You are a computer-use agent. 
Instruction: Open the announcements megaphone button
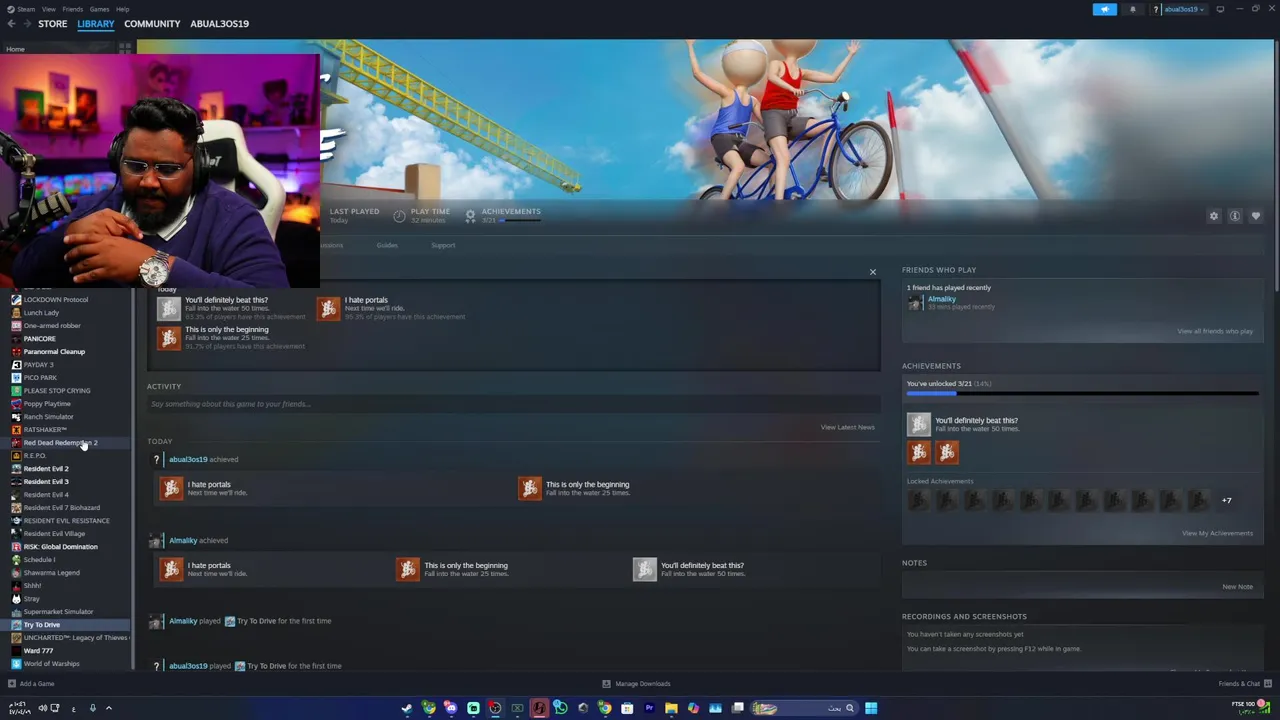tap(1104, 9)
